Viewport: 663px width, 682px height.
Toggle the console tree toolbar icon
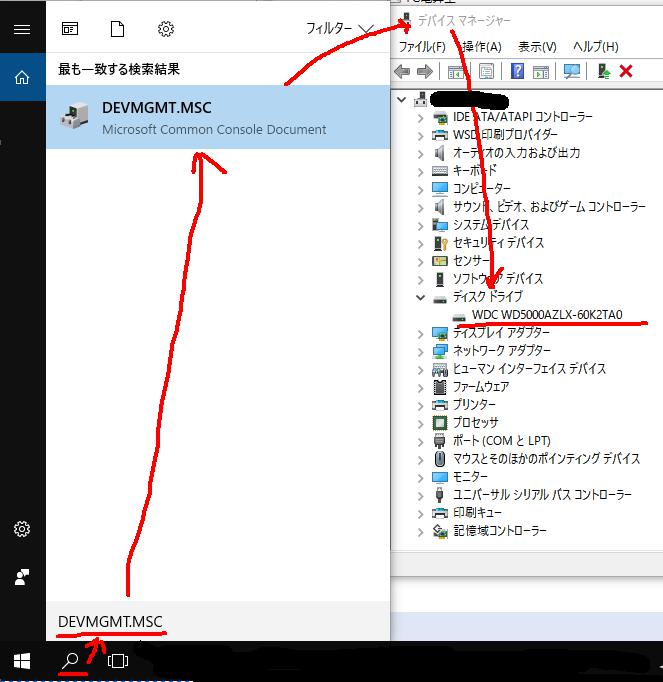point(456,72)
